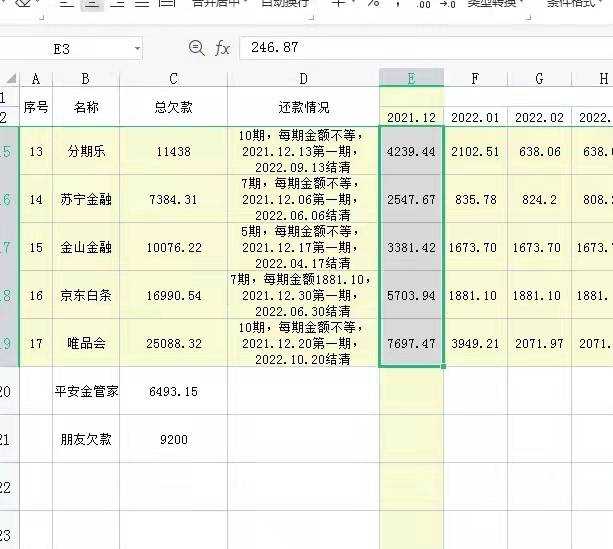Click the 3949.21 cell
613x549 pixels.
(475, 343)
